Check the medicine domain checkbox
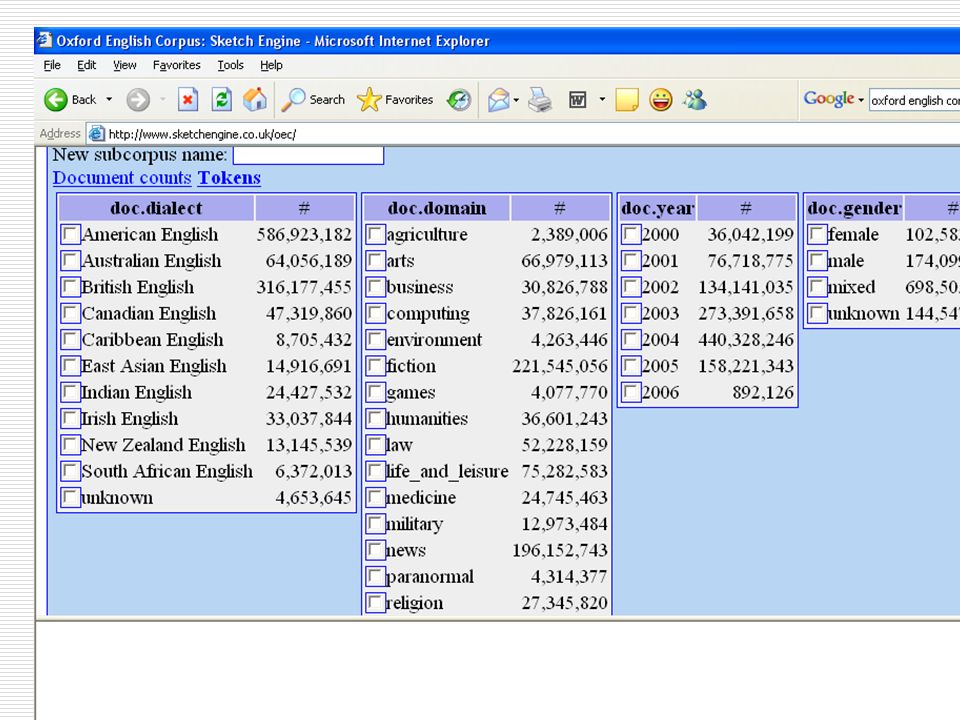This screenshot has height=720, width=960. 375,497
